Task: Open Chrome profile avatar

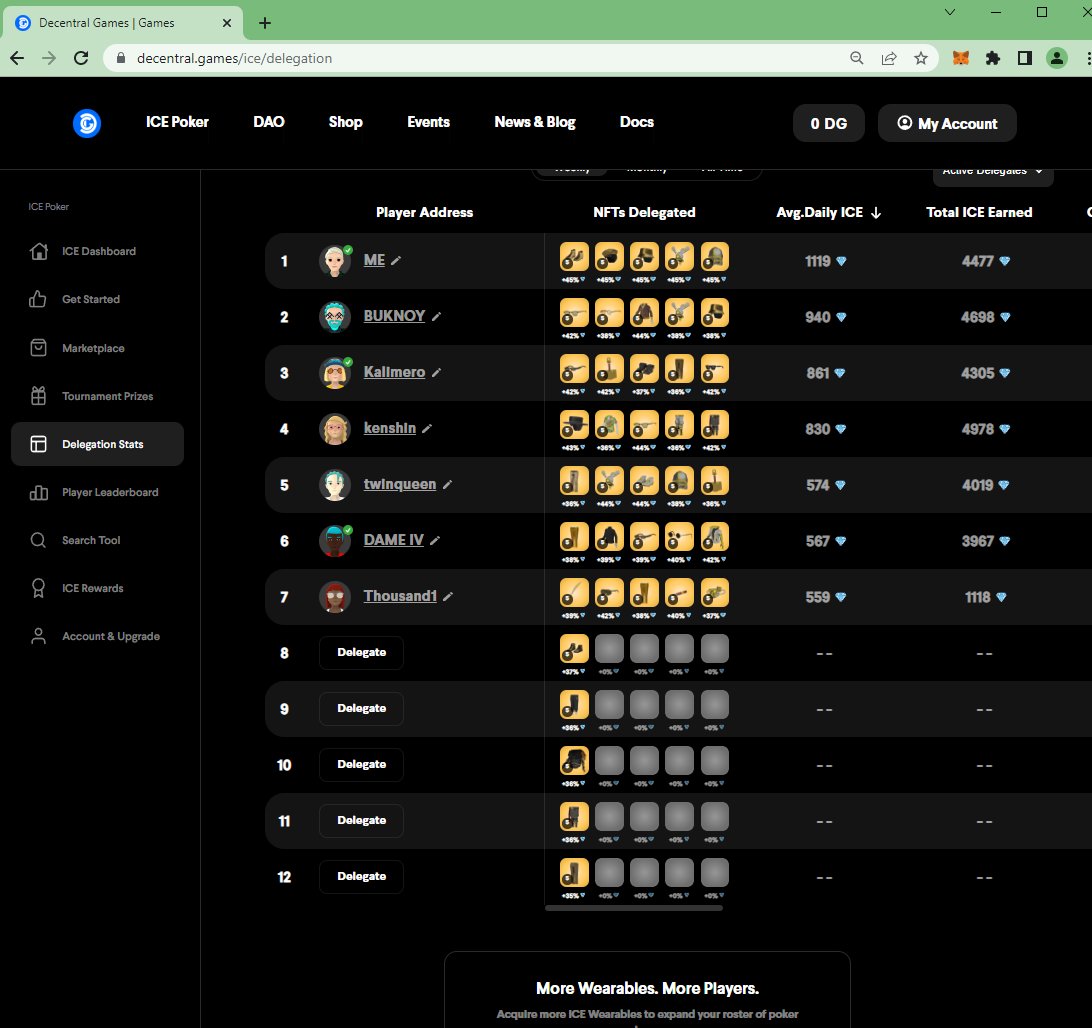Action: pyautogui.click(x=1056, y=58)
